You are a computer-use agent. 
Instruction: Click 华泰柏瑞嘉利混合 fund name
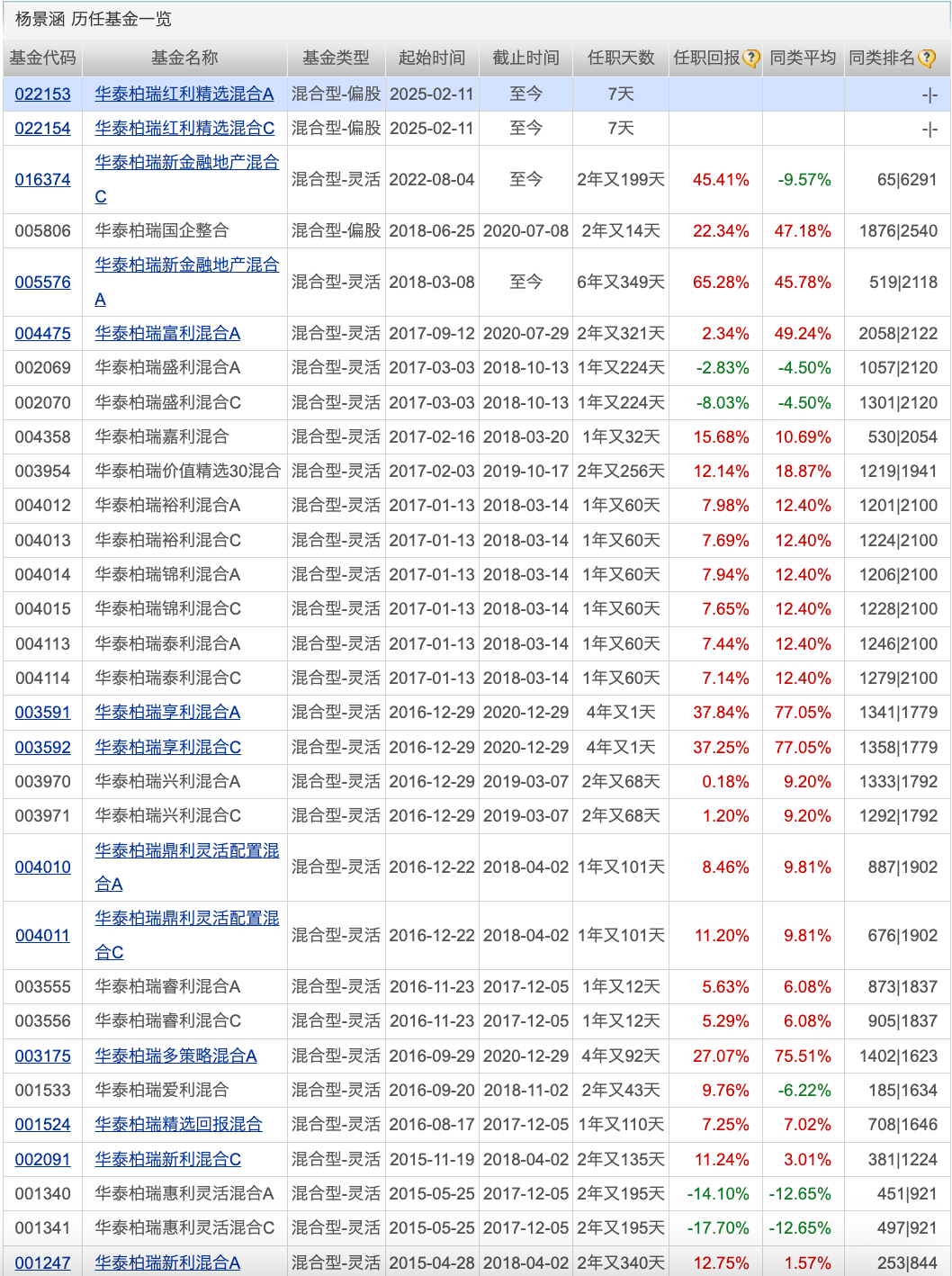(162, 436)
